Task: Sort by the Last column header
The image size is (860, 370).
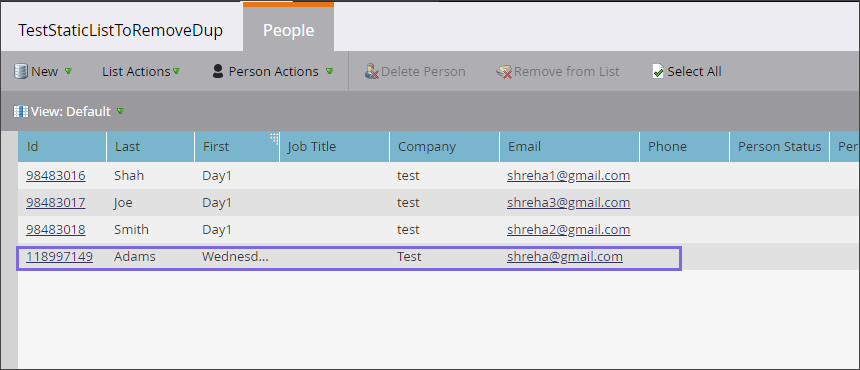Action: coord(150,146)
